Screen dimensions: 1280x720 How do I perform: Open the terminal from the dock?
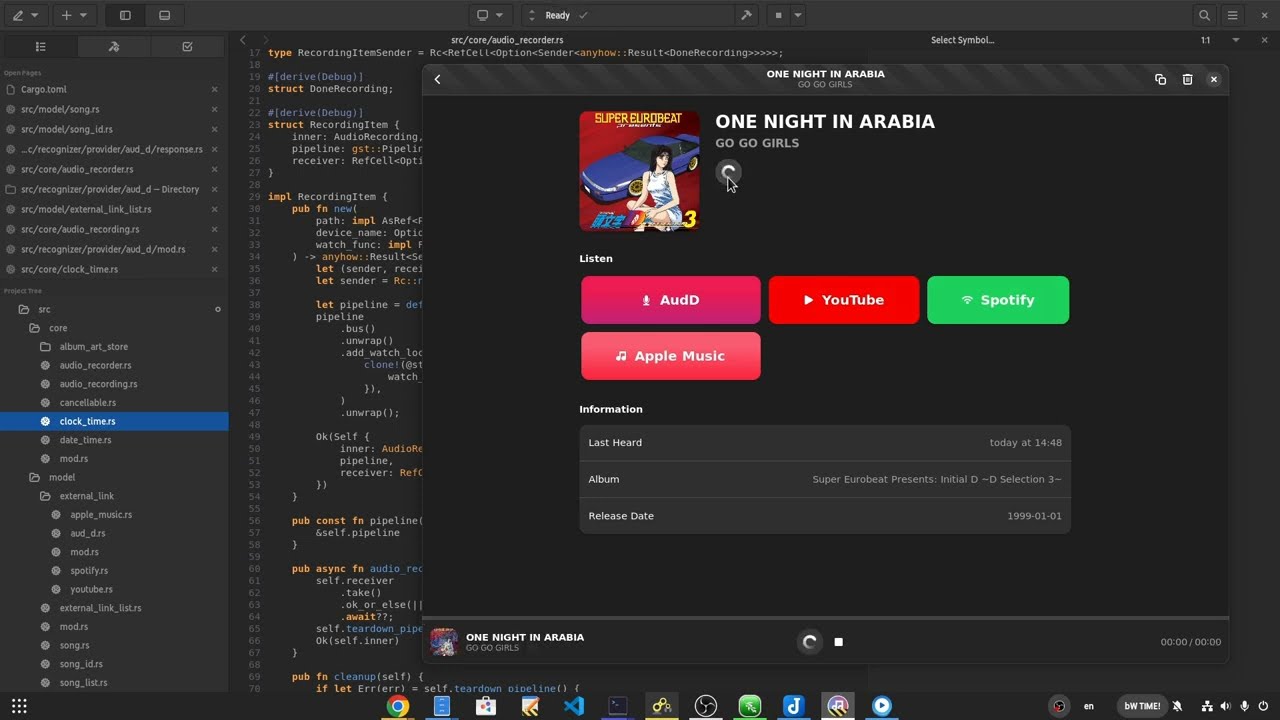618,706
